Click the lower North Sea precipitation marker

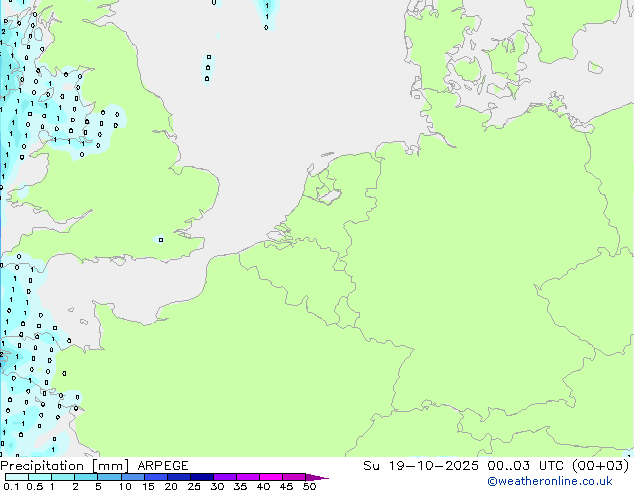[x=207, y=77]
